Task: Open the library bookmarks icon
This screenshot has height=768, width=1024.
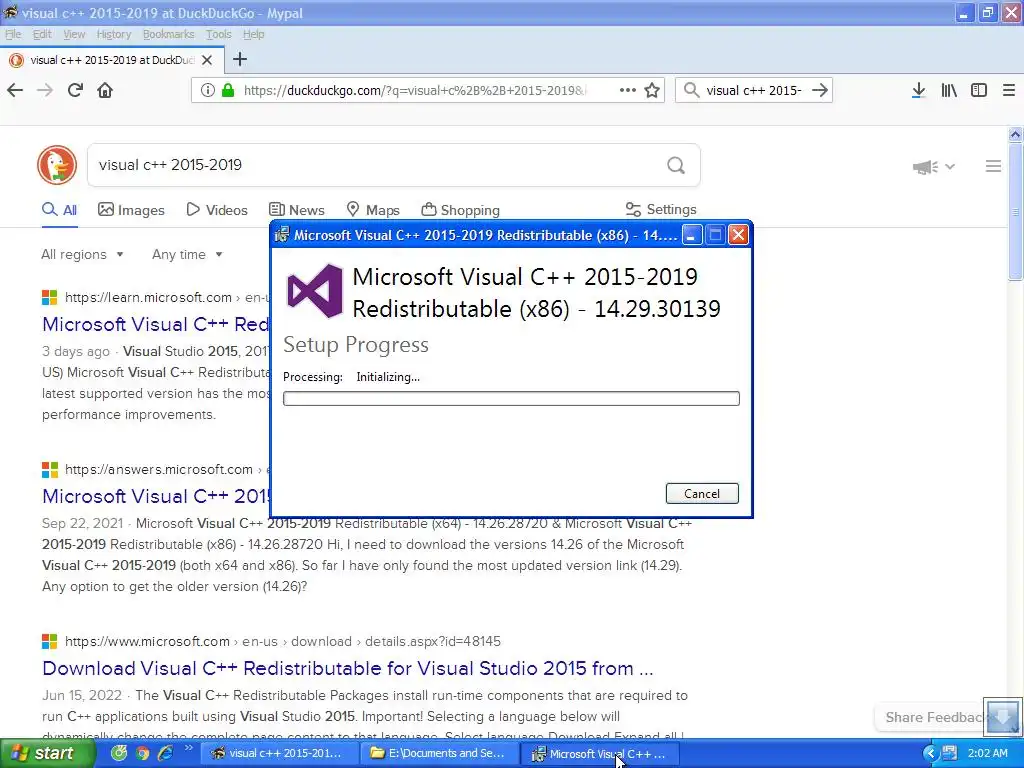Action: point(949,90)
